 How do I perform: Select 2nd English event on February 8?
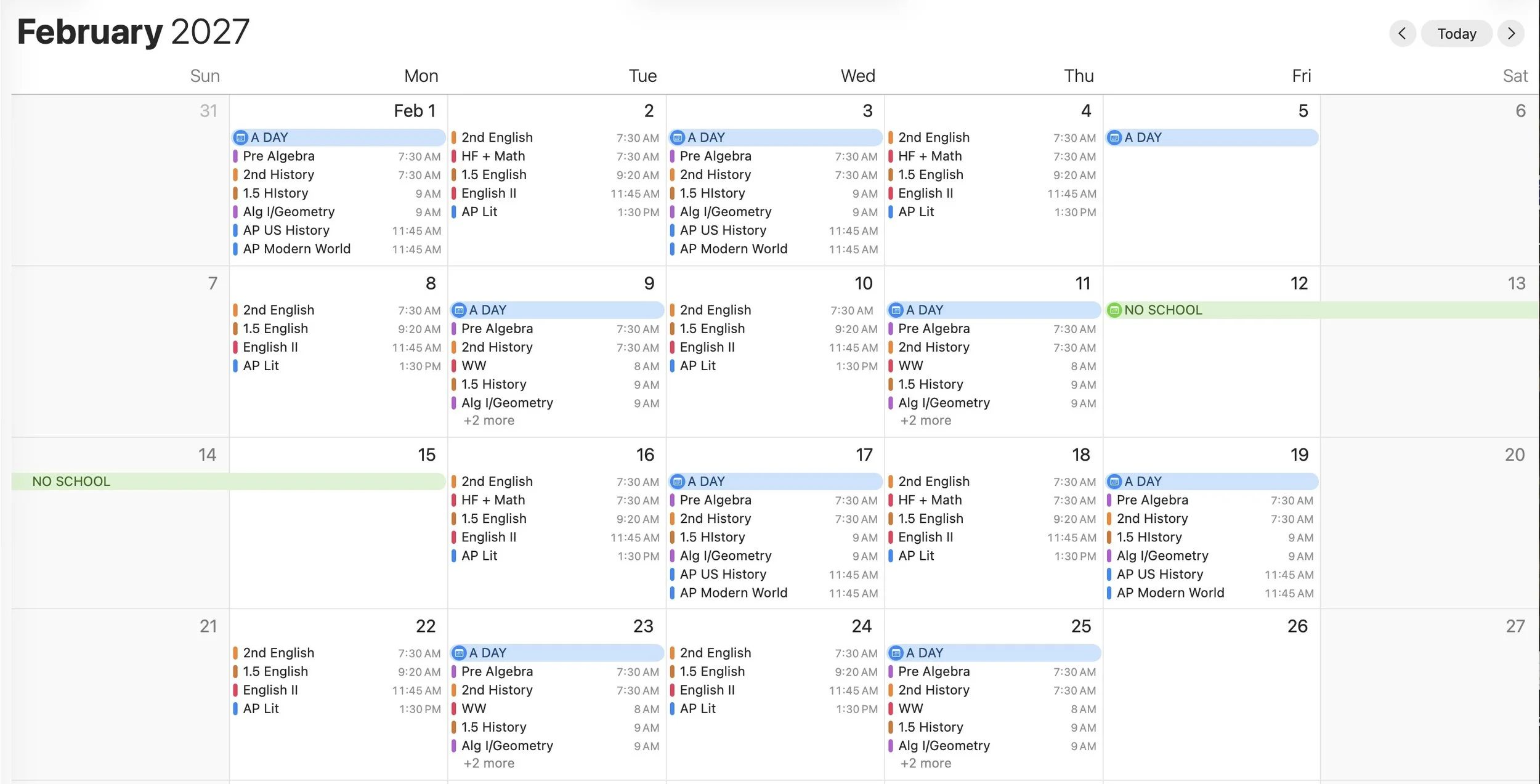tap(338, 310)
